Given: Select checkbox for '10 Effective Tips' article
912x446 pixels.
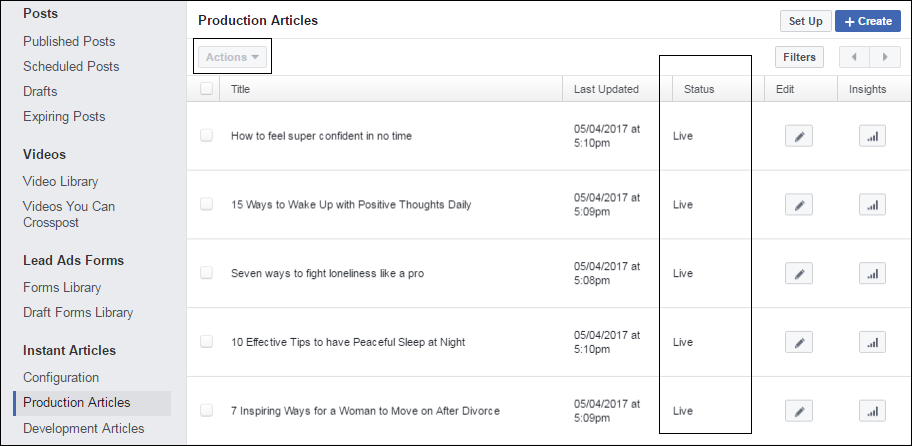Looking at the screenshot, I should tap(206, 341).
